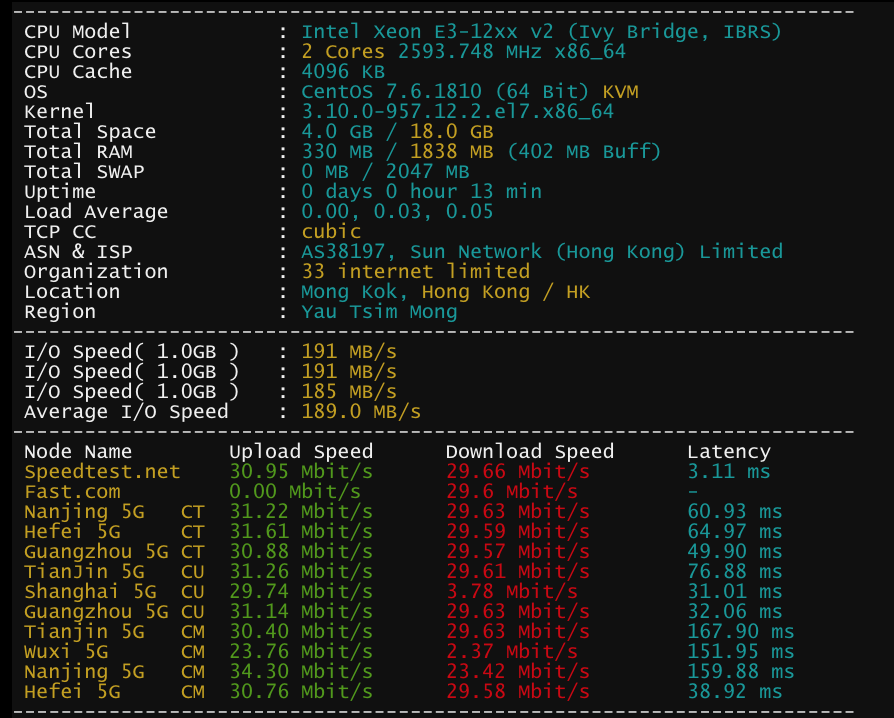Click the "Yau Tsim Mong" region value
Viewport: 894px width, 718px height.
click(x=379, y=312)
